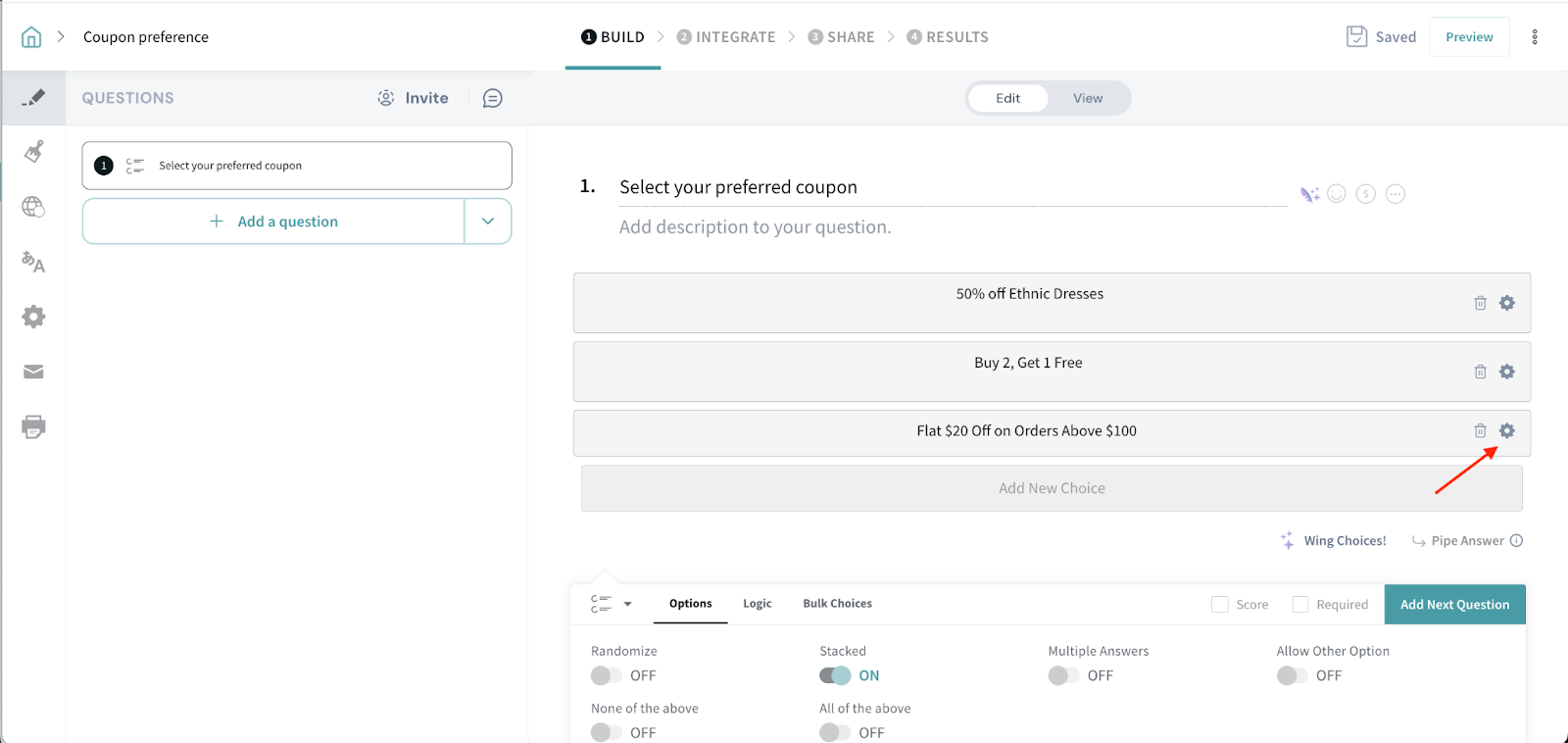This screenshot has width=1568, height=743.
Task: Open the print icon in the sidebar
Action: pyautogui.click(x=33, y=427)
